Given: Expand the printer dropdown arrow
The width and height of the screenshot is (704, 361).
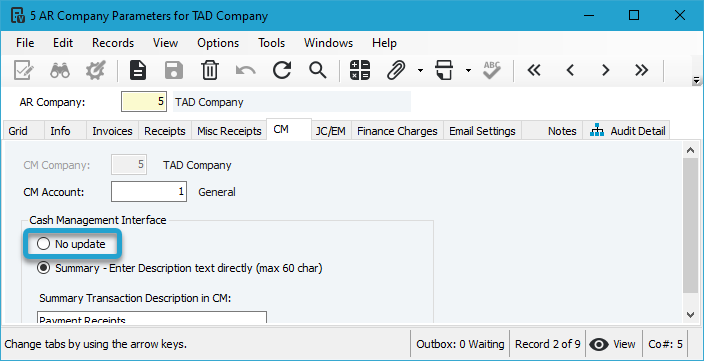Looking at the screenshot, I should 468,70.
